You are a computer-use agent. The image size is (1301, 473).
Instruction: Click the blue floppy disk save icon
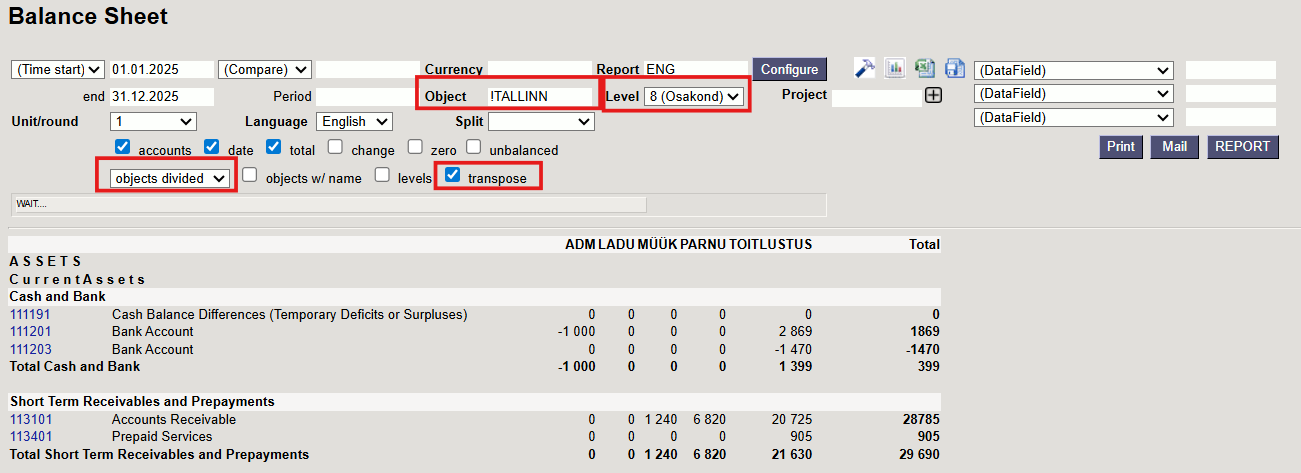[954, 68]
